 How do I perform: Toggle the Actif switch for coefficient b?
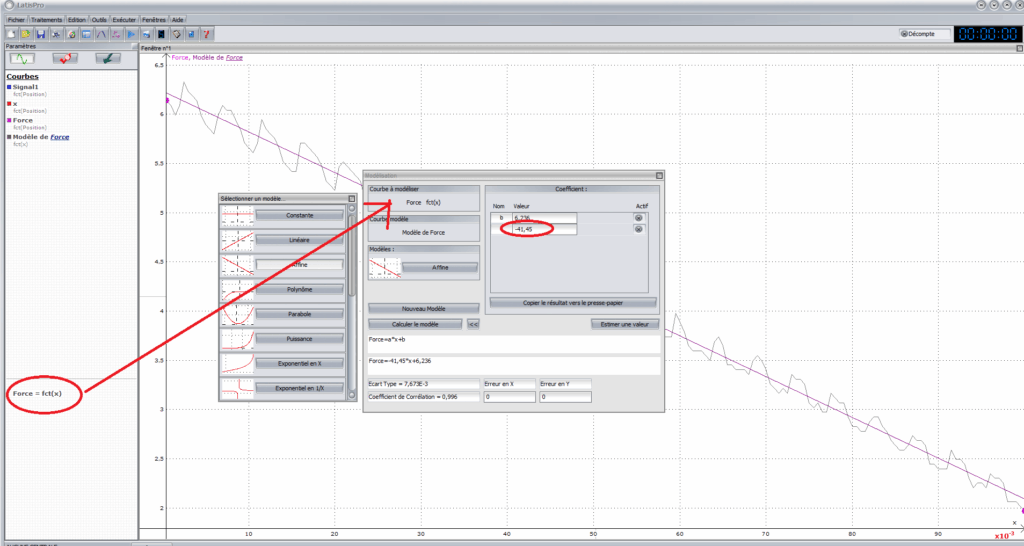(638, 217)
